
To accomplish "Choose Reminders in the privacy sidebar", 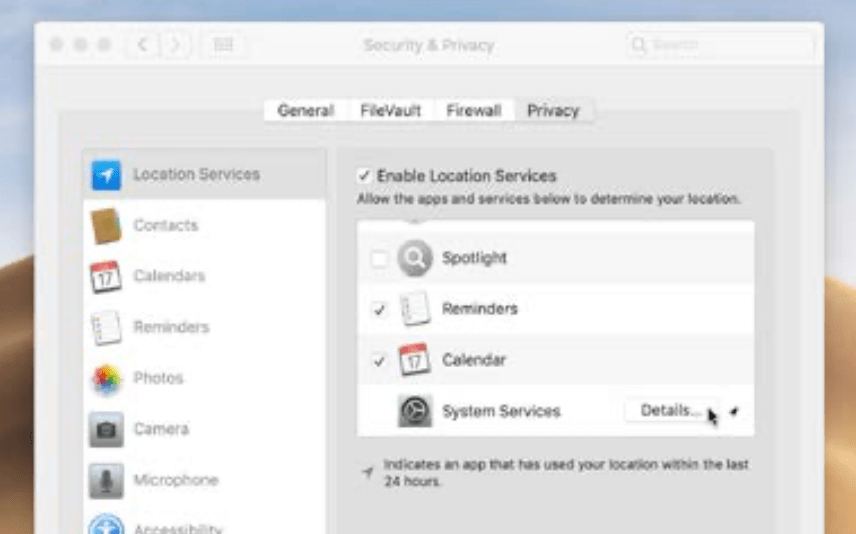I will tap(170, 327).
